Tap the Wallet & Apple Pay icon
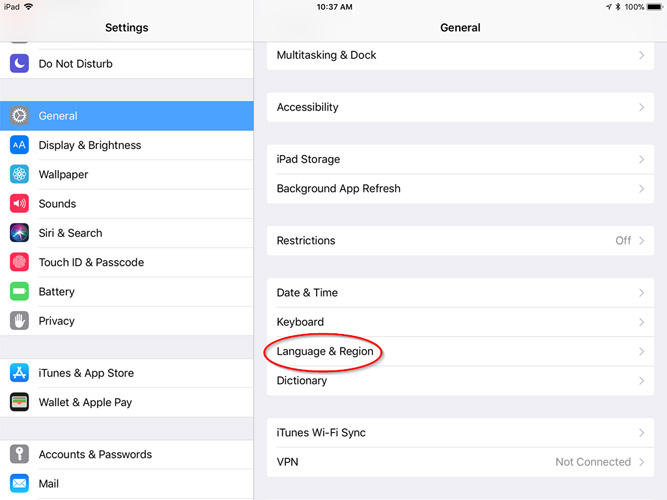 [x=19, y=402]
